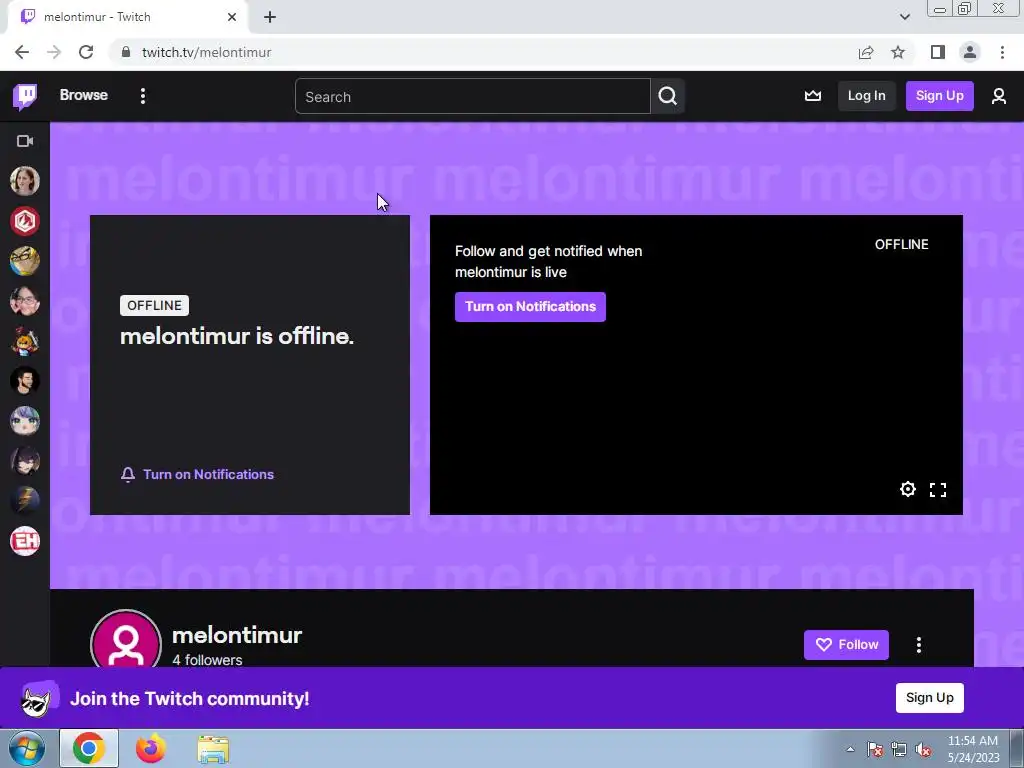Viewport: 1024px width, 768px height.
Task: Focus the Twitch Search field
Action: (473, 97)
